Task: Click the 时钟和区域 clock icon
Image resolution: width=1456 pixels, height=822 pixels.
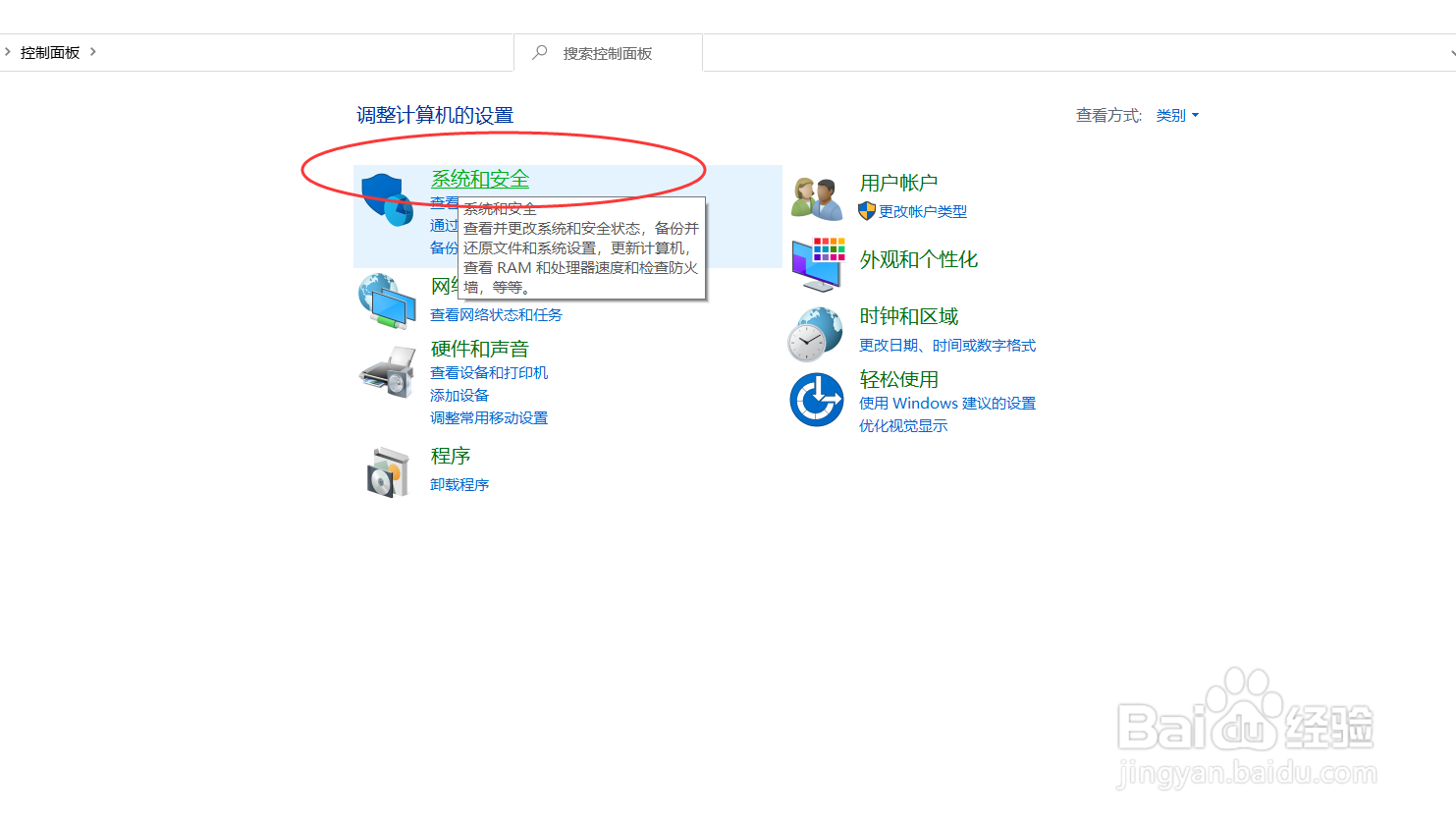Action: [x=816, y=332]
